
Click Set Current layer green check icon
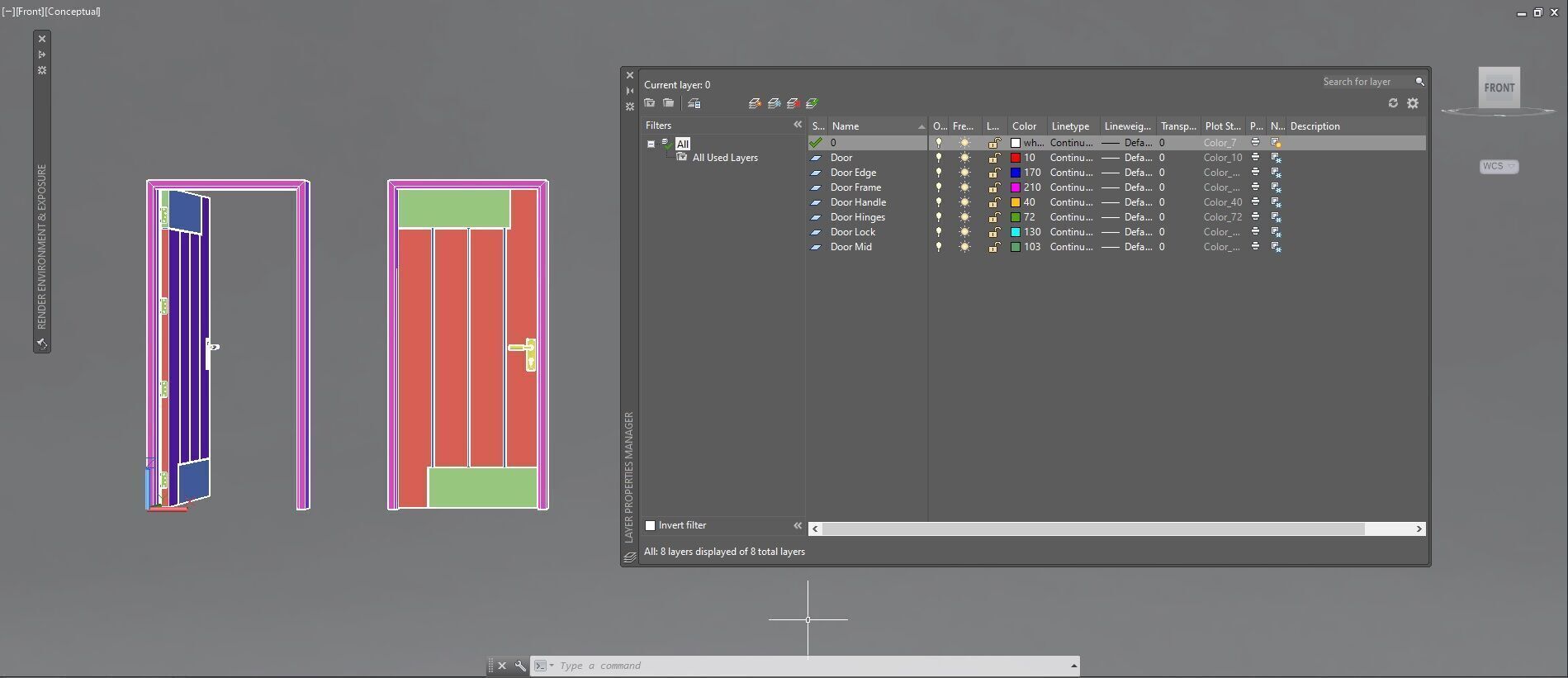812,103
